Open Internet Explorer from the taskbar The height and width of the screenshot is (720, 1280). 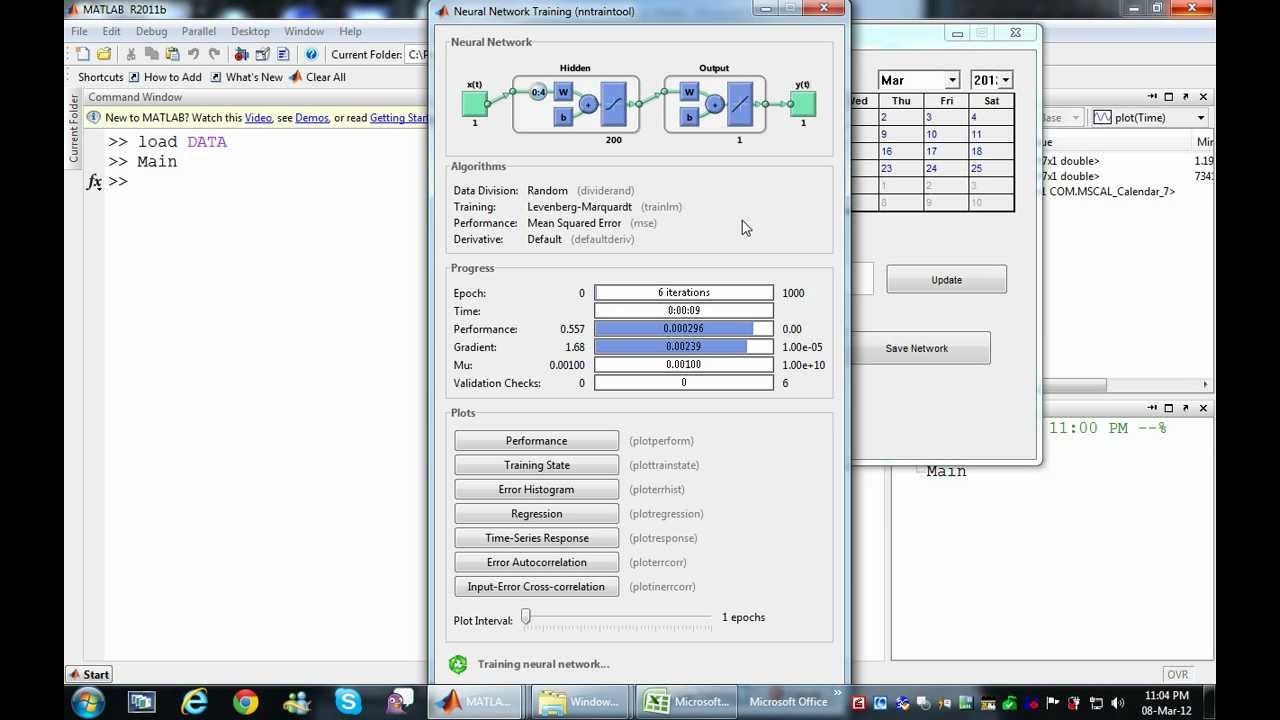tap(194, 702)
